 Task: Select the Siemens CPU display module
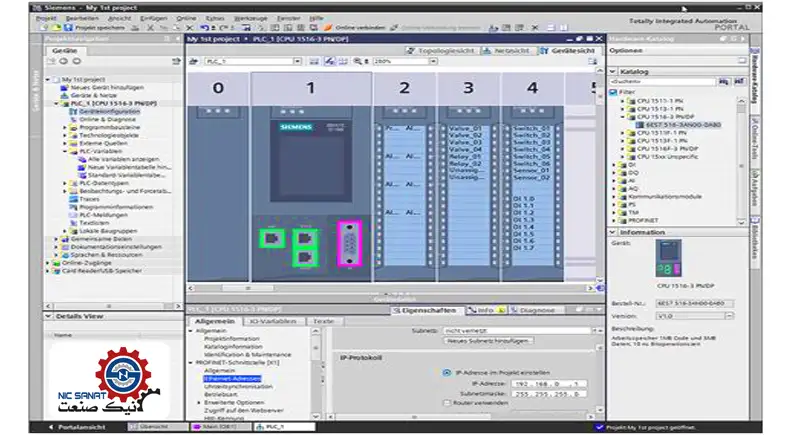tap(311, 161)
